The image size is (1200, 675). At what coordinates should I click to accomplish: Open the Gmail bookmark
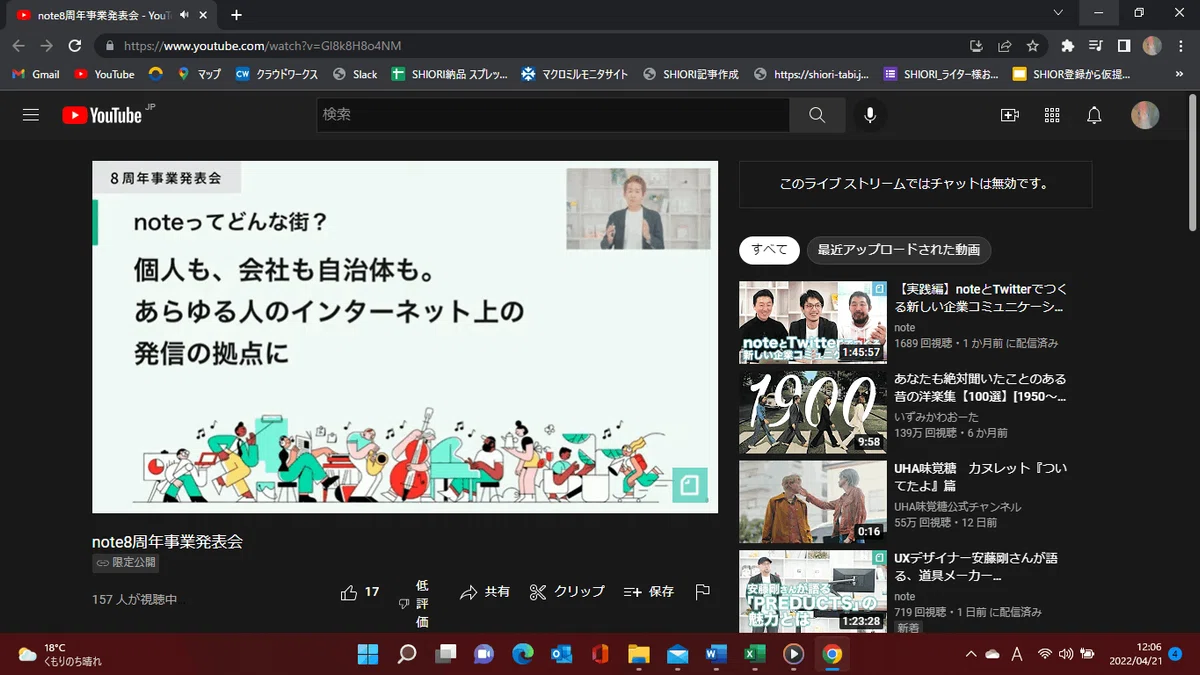click(36, 74)
